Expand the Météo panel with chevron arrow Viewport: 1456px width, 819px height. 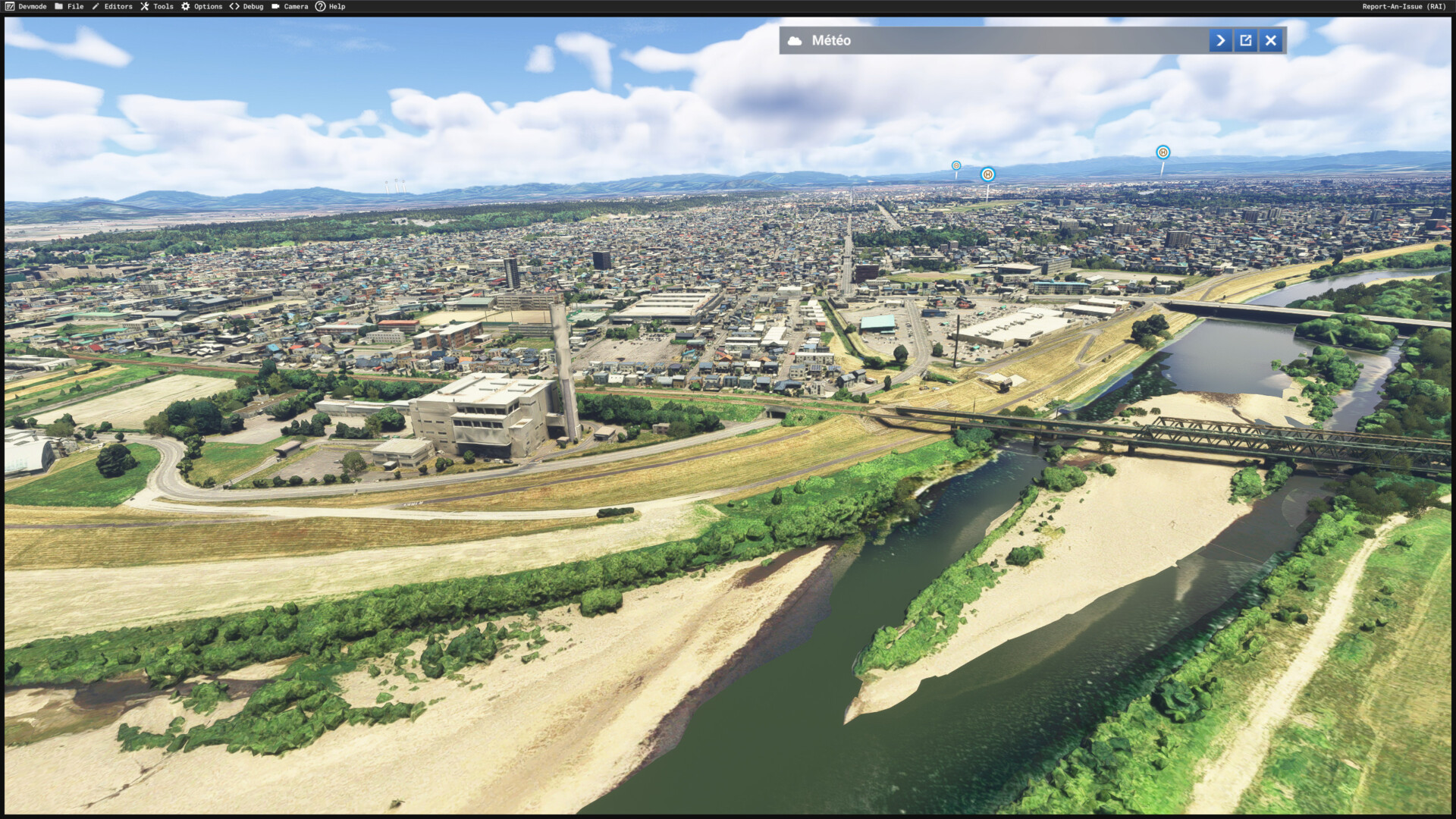click(x=1220, y=40)
